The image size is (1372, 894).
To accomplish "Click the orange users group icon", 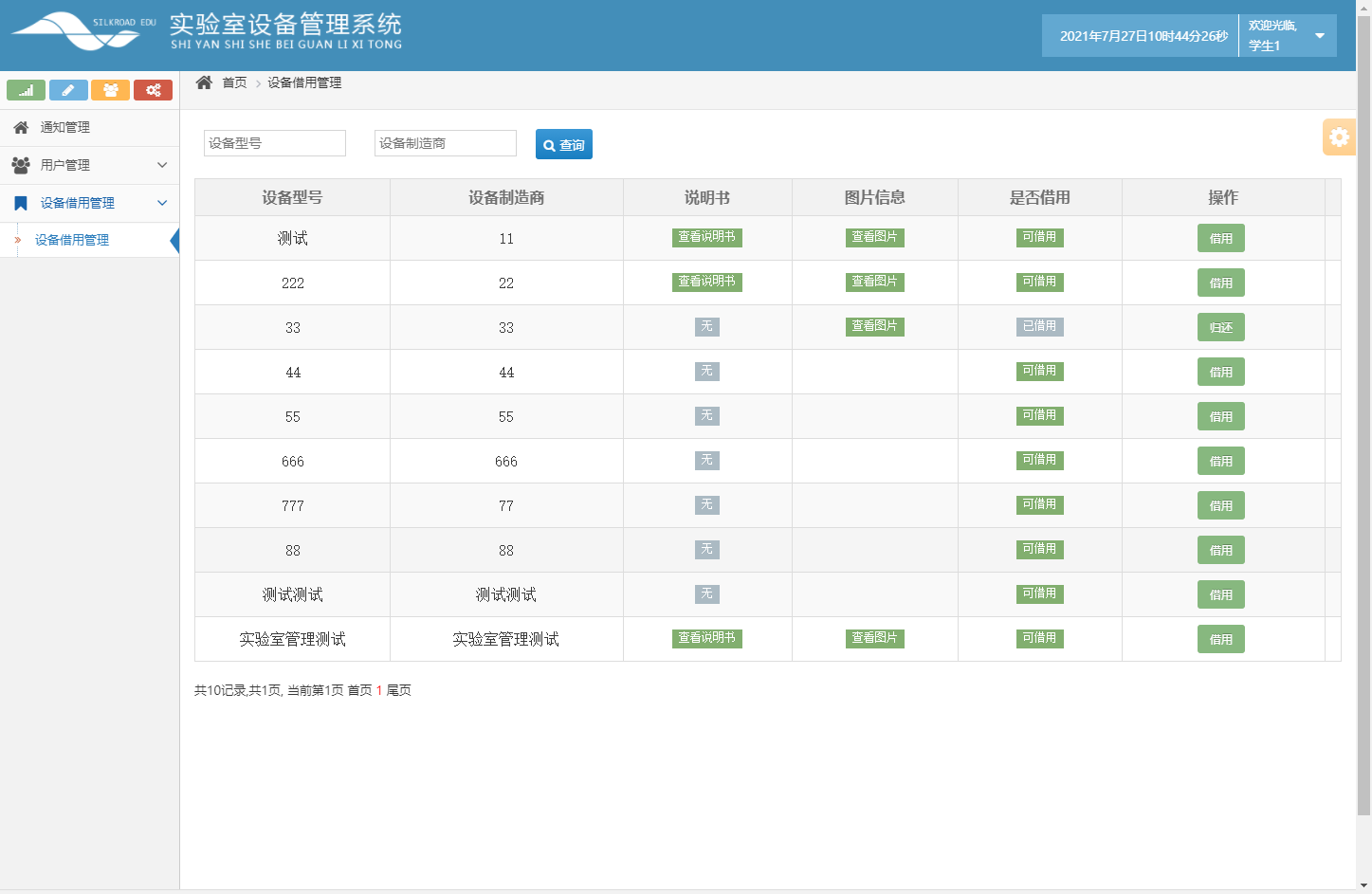I will 111,90.
